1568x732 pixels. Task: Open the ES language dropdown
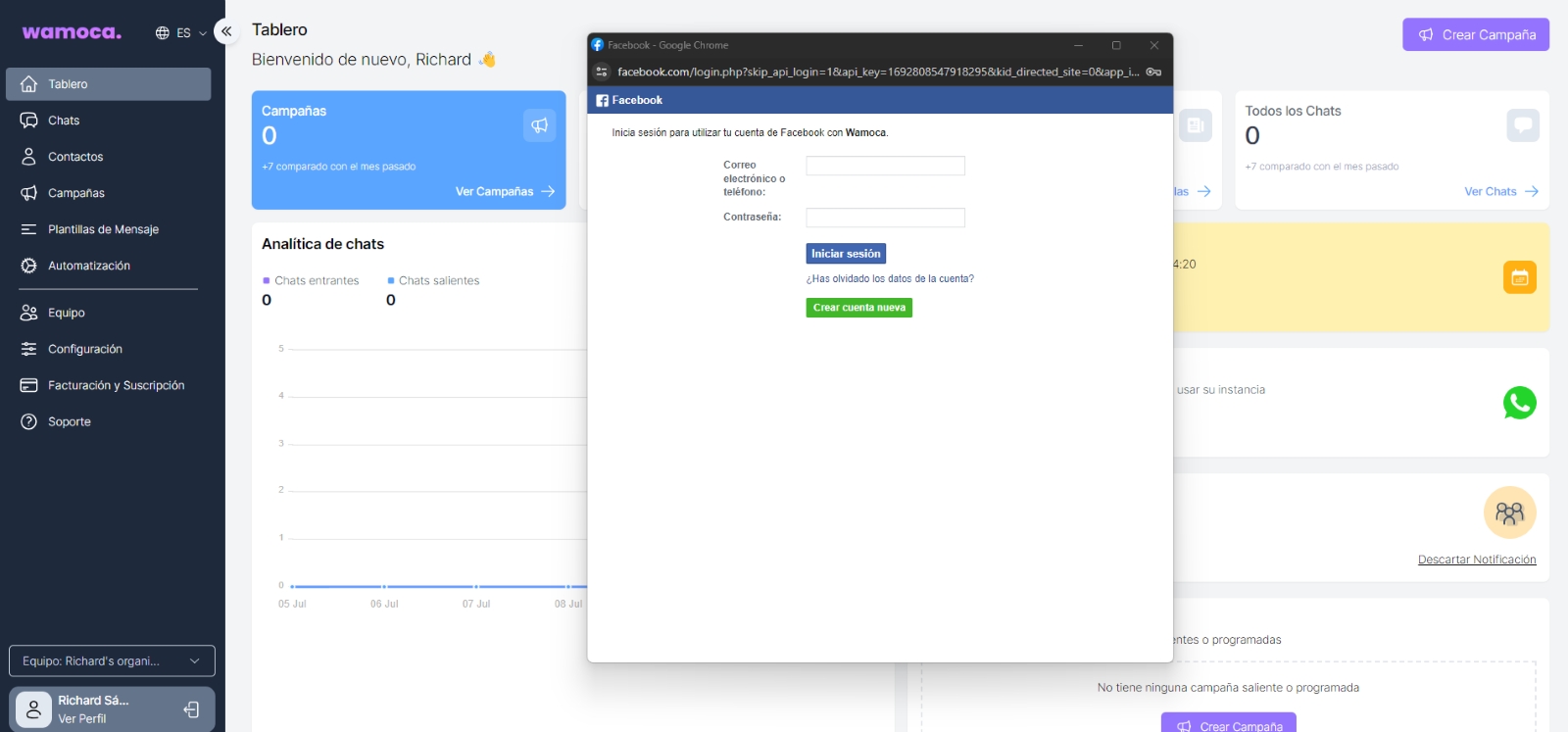pyautogui.click(x=181, y=33)
